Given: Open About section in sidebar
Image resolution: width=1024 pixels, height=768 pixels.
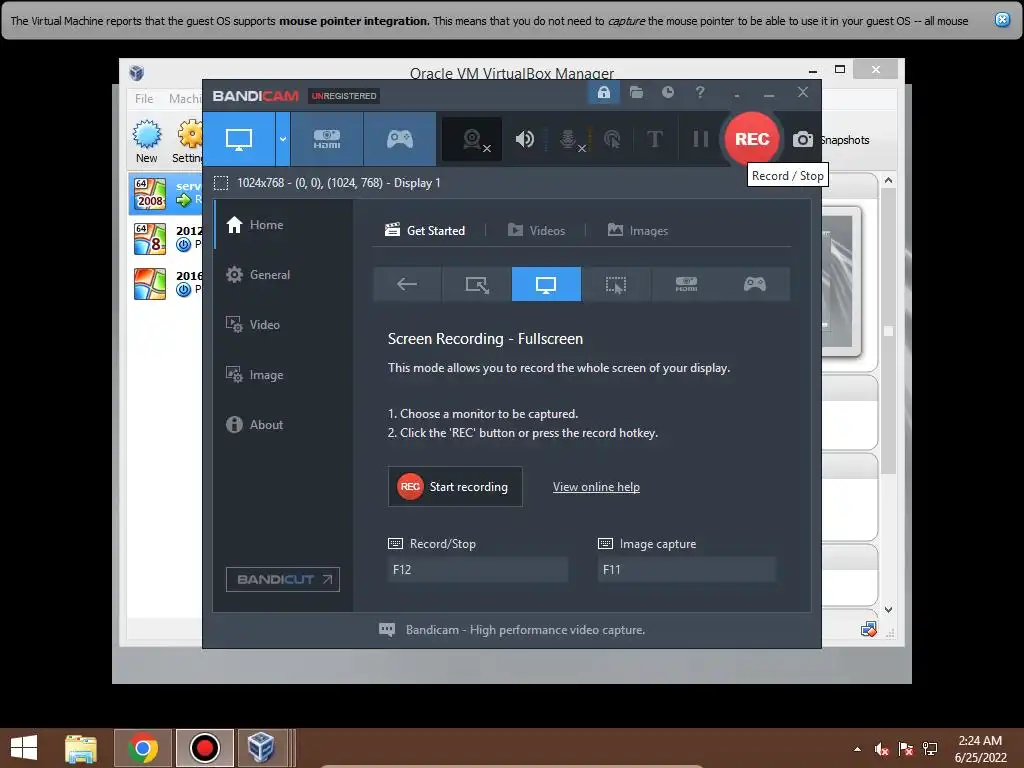Looking at the screenshot, I should coord(283,424).
